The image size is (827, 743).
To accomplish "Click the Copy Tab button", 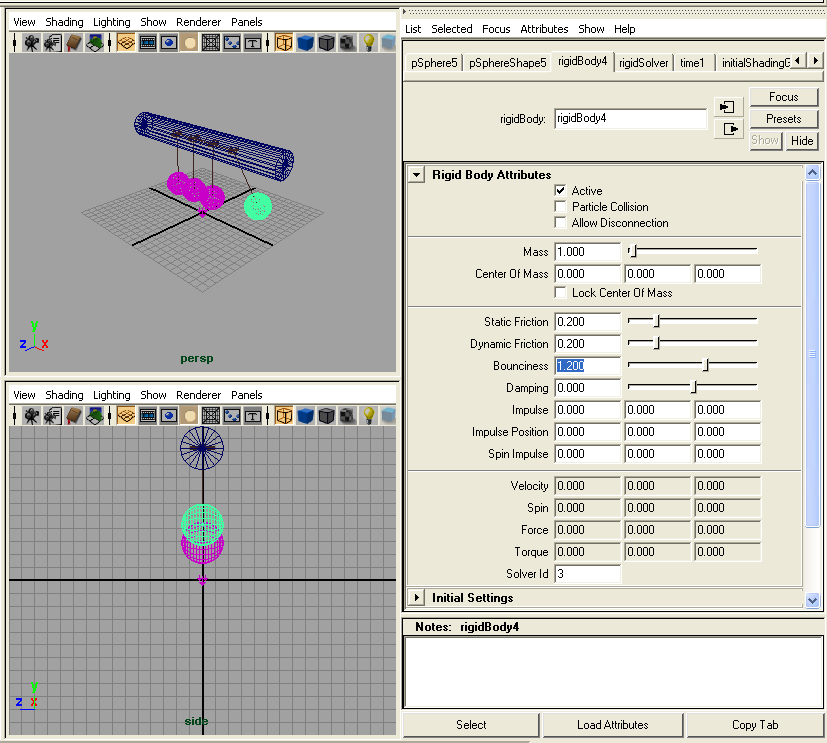I will pyautogui.click(x=755, y=725).
